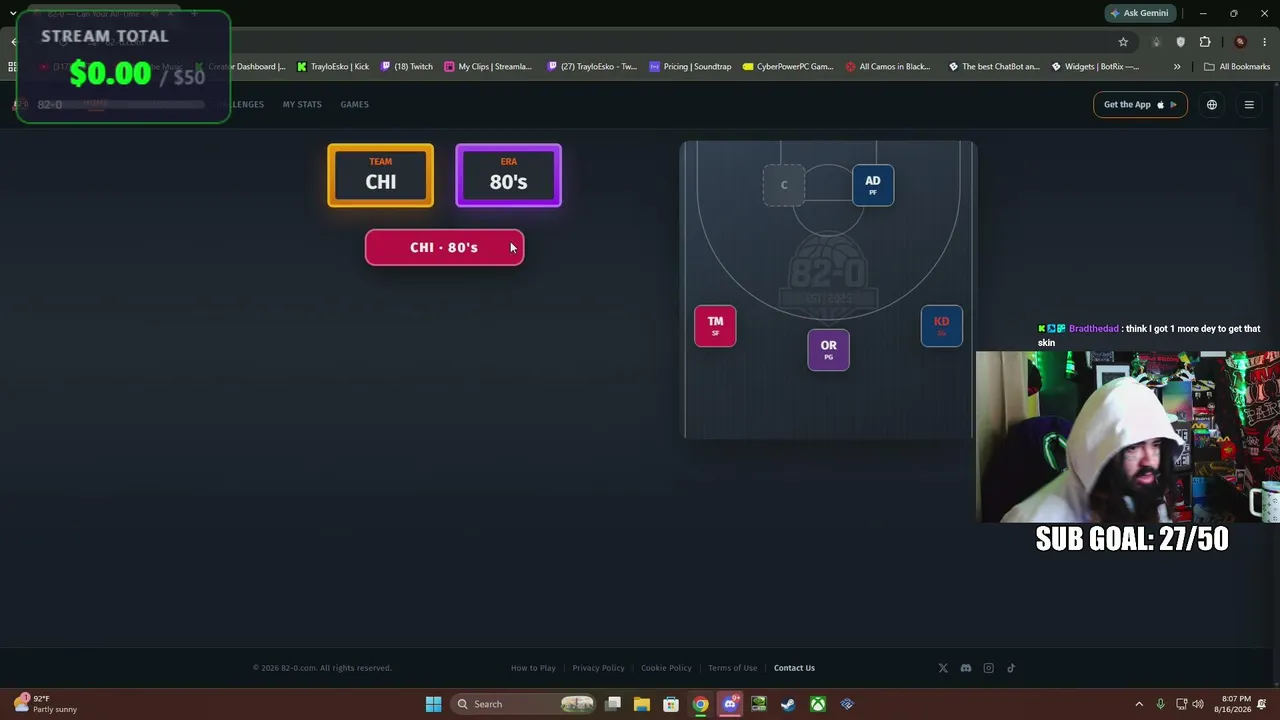Open the How to Play link
Screen dimensions: 1280x720
tap(533, 668)
